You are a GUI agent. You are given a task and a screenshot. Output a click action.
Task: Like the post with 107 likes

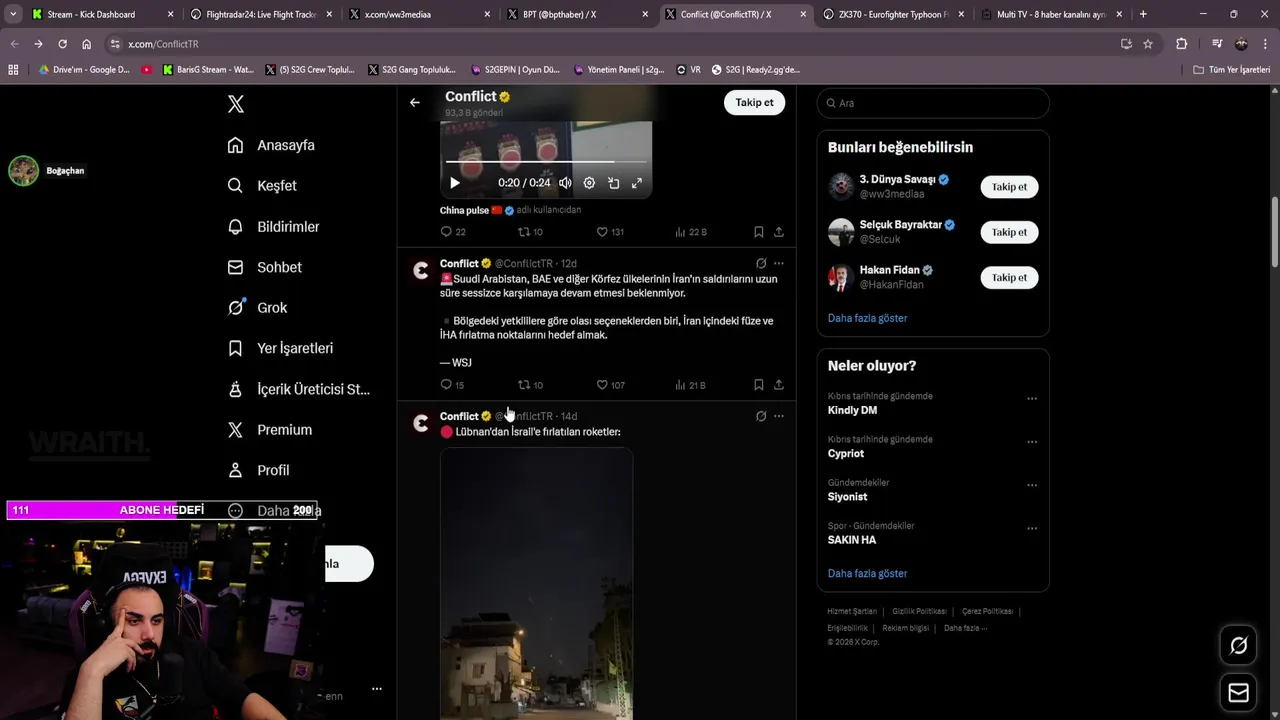pos(610,385)
